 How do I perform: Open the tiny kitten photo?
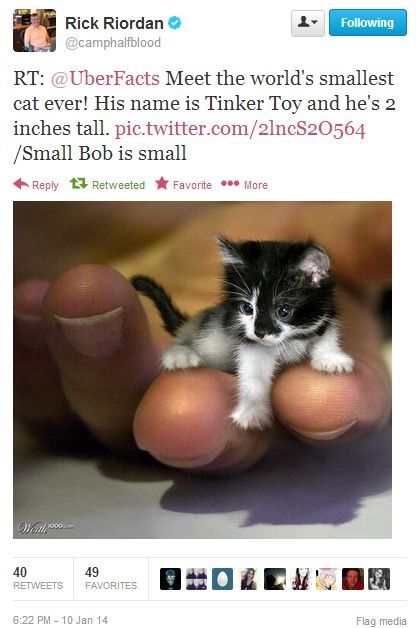pos(202,370)
